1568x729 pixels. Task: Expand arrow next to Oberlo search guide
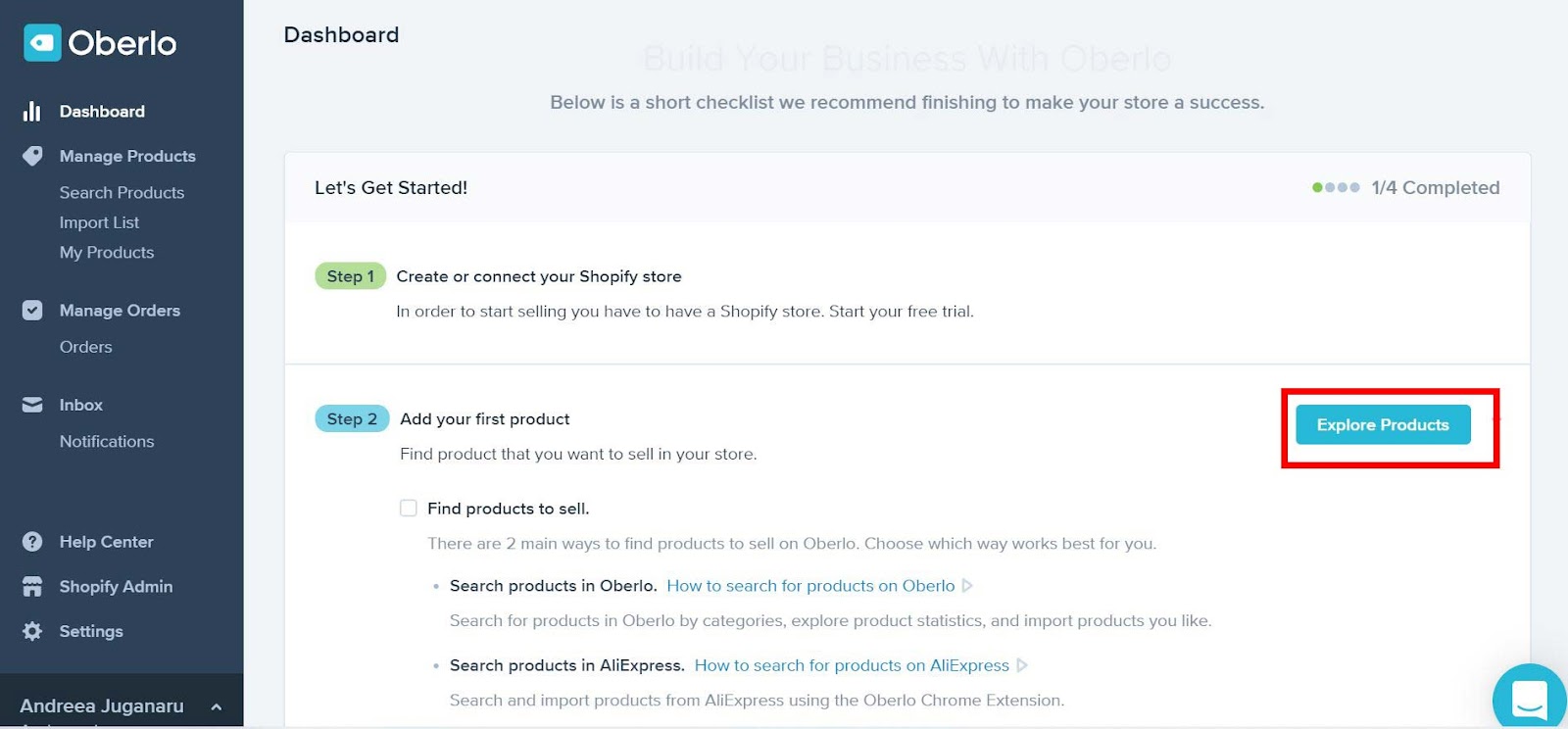tap(967, 586)
